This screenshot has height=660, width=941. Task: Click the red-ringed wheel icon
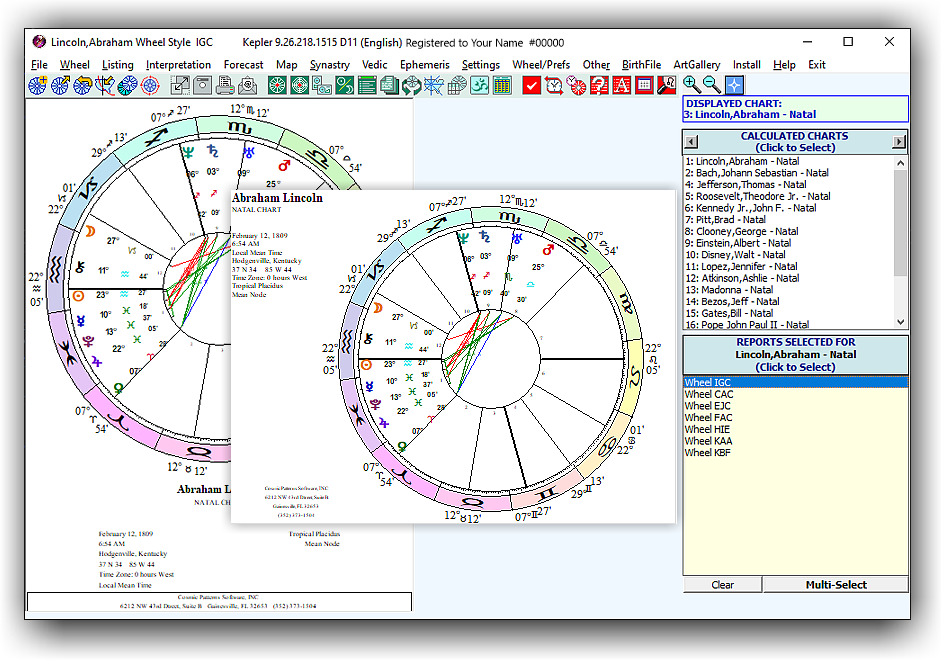tap(150, 86)
